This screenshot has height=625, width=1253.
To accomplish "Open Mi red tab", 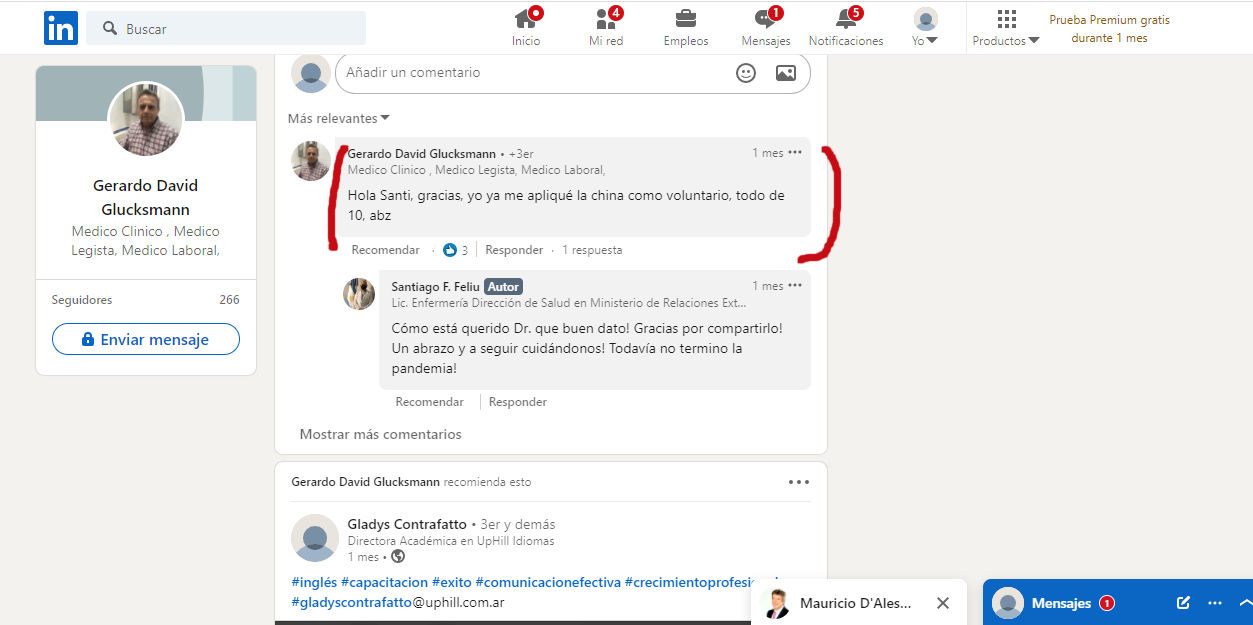I will [x=606, y=27].
